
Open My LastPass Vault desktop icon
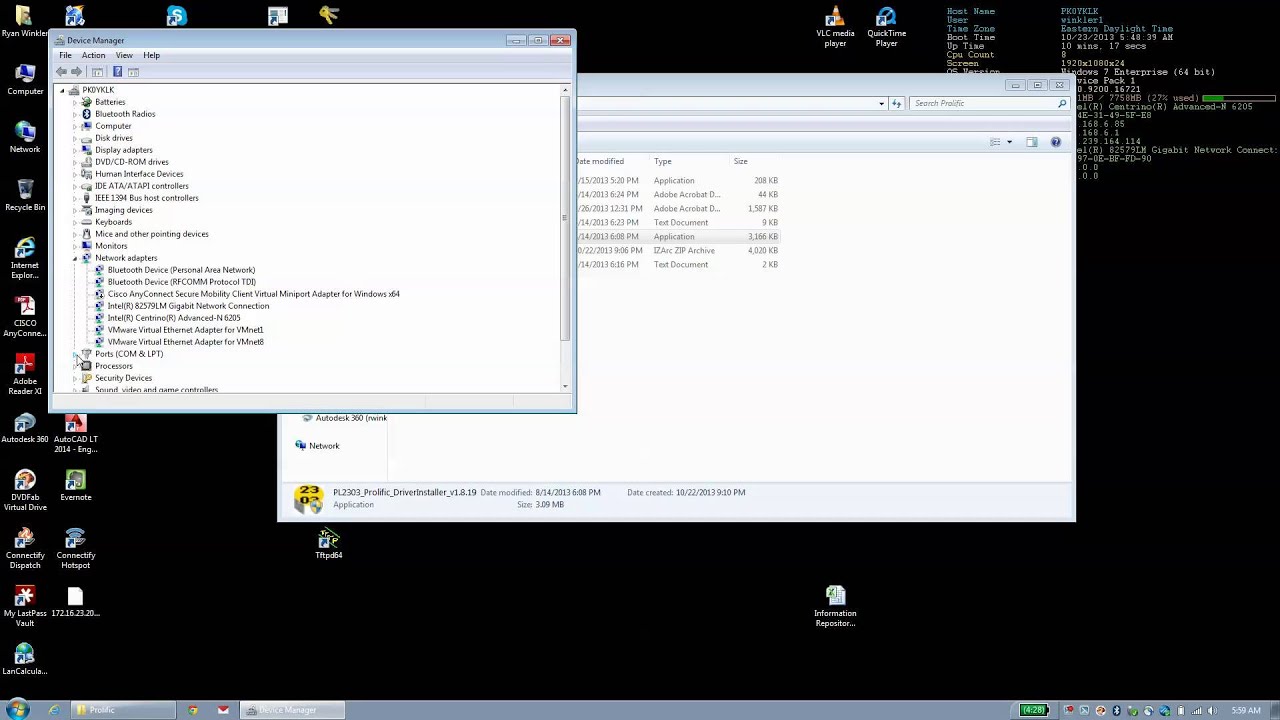point(25,605)
